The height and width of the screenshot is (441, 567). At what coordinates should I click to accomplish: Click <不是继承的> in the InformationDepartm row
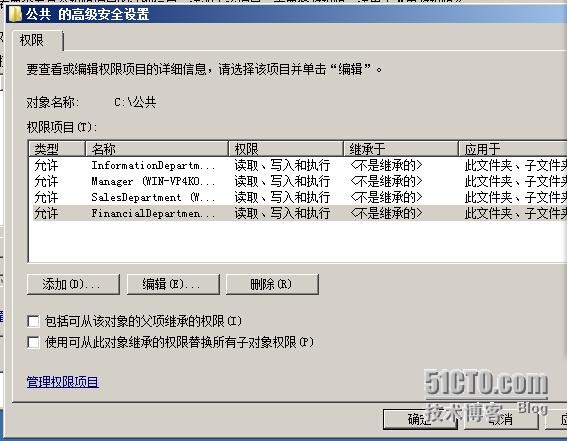(386, 165)
